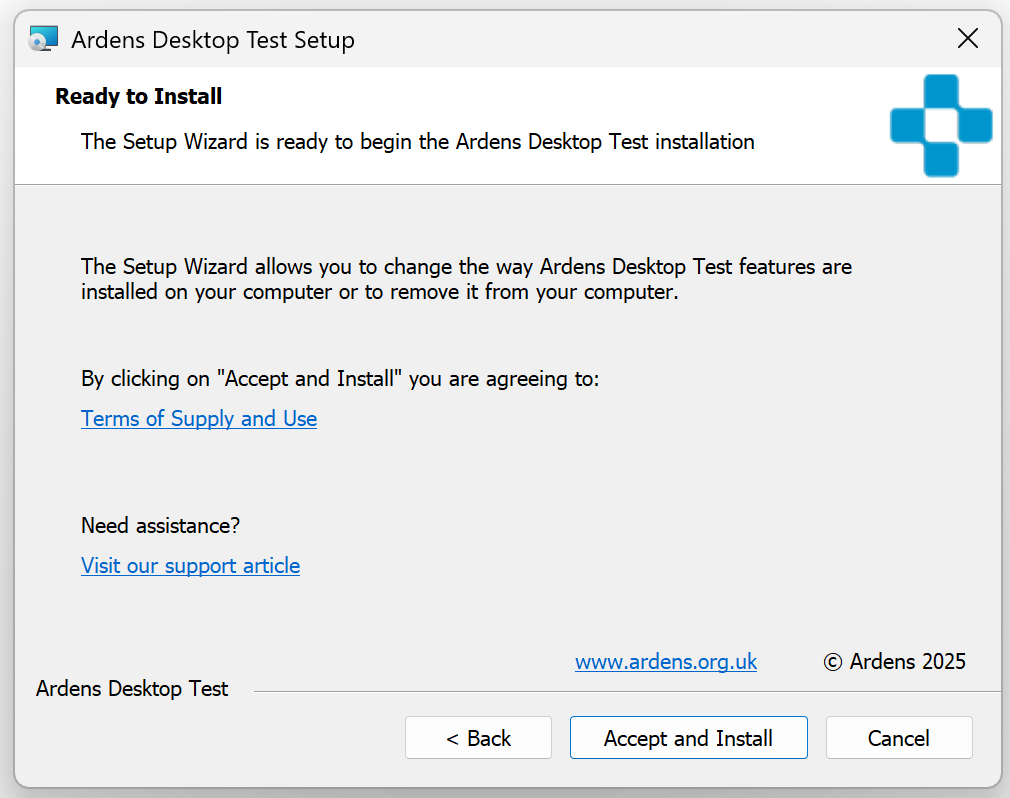Image resolution: width=1010 pixels, height=798 pixels.
Task: Select the 'Ready to Install' heading
Action: (x=138, y=97)
